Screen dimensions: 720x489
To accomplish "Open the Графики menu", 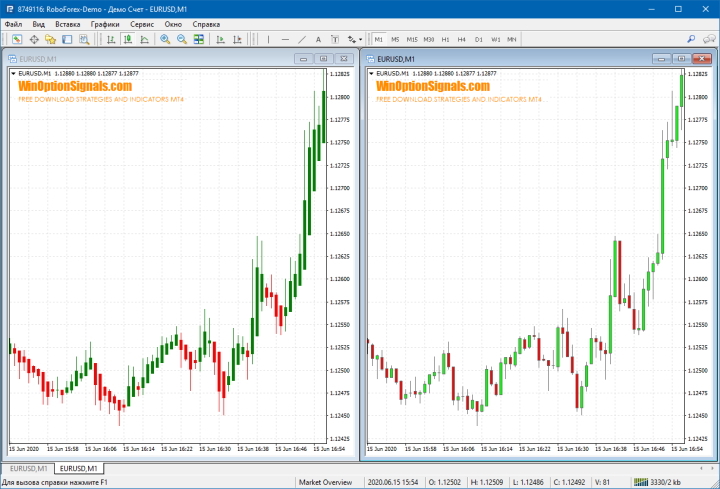I will [104, 23].
